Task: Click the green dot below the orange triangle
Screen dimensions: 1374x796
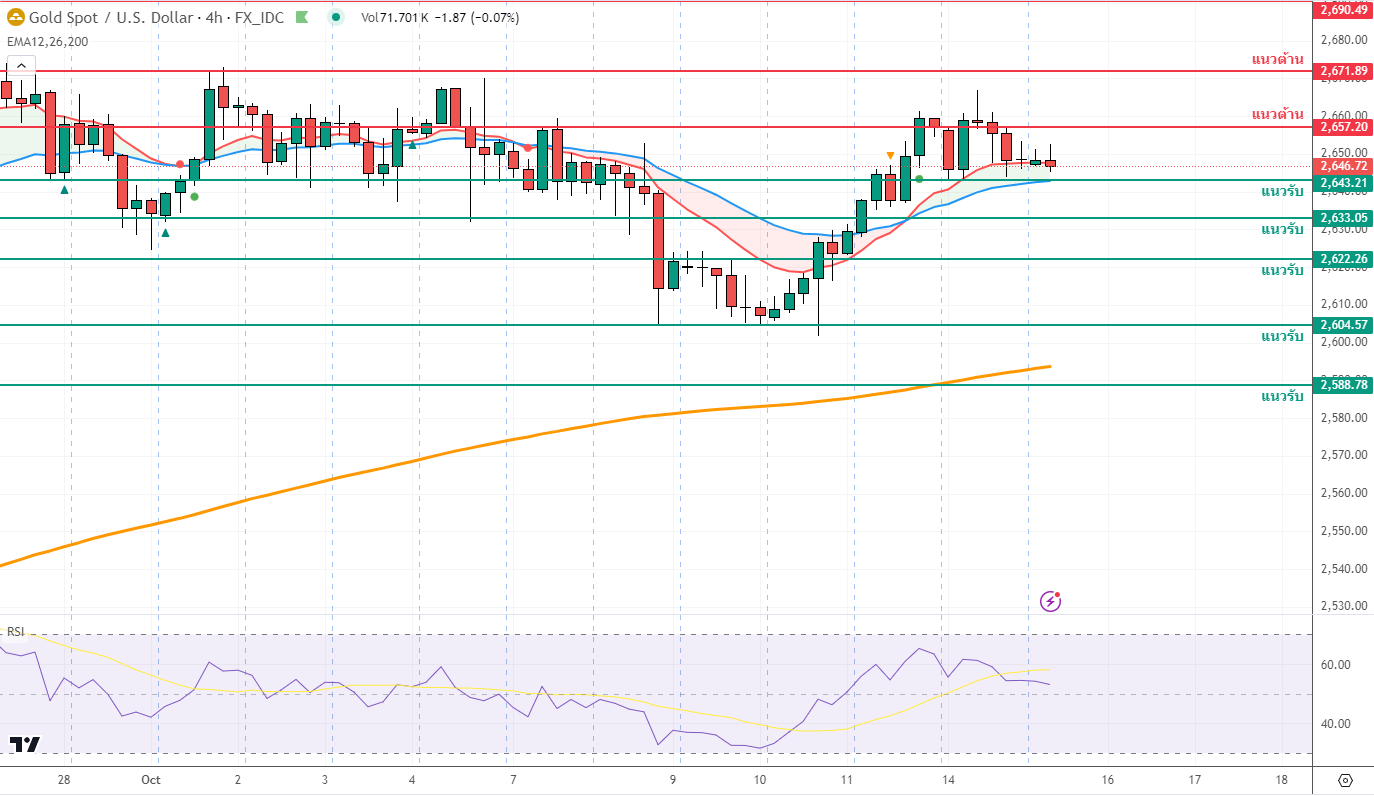Action: tap(919, 179)
